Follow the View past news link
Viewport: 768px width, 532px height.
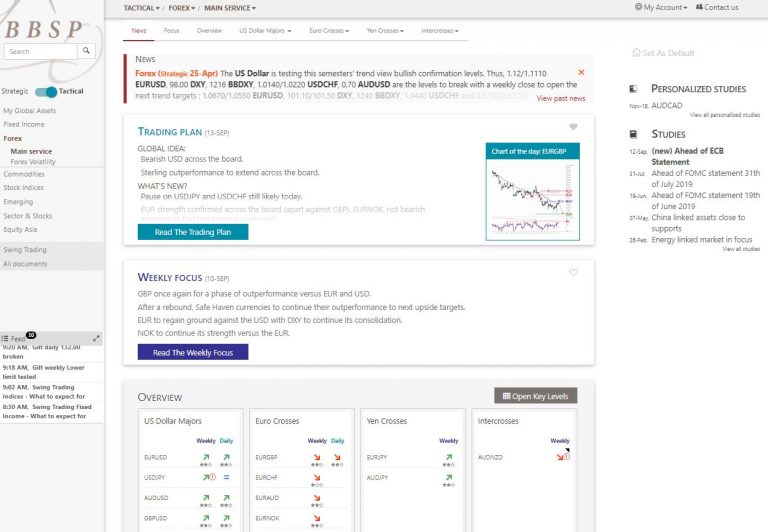pyautogui.click(x=561, y=98)
